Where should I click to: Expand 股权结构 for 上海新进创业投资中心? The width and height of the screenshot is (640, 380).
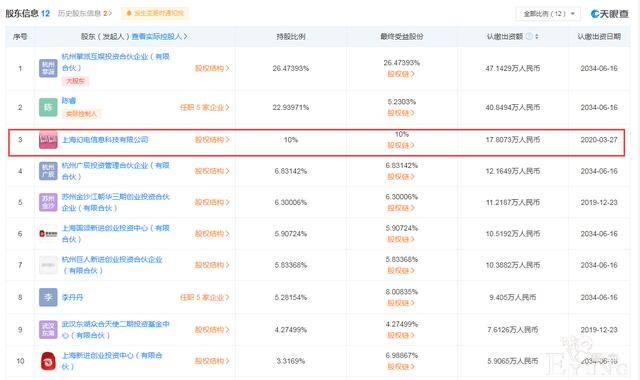point(212,361)
